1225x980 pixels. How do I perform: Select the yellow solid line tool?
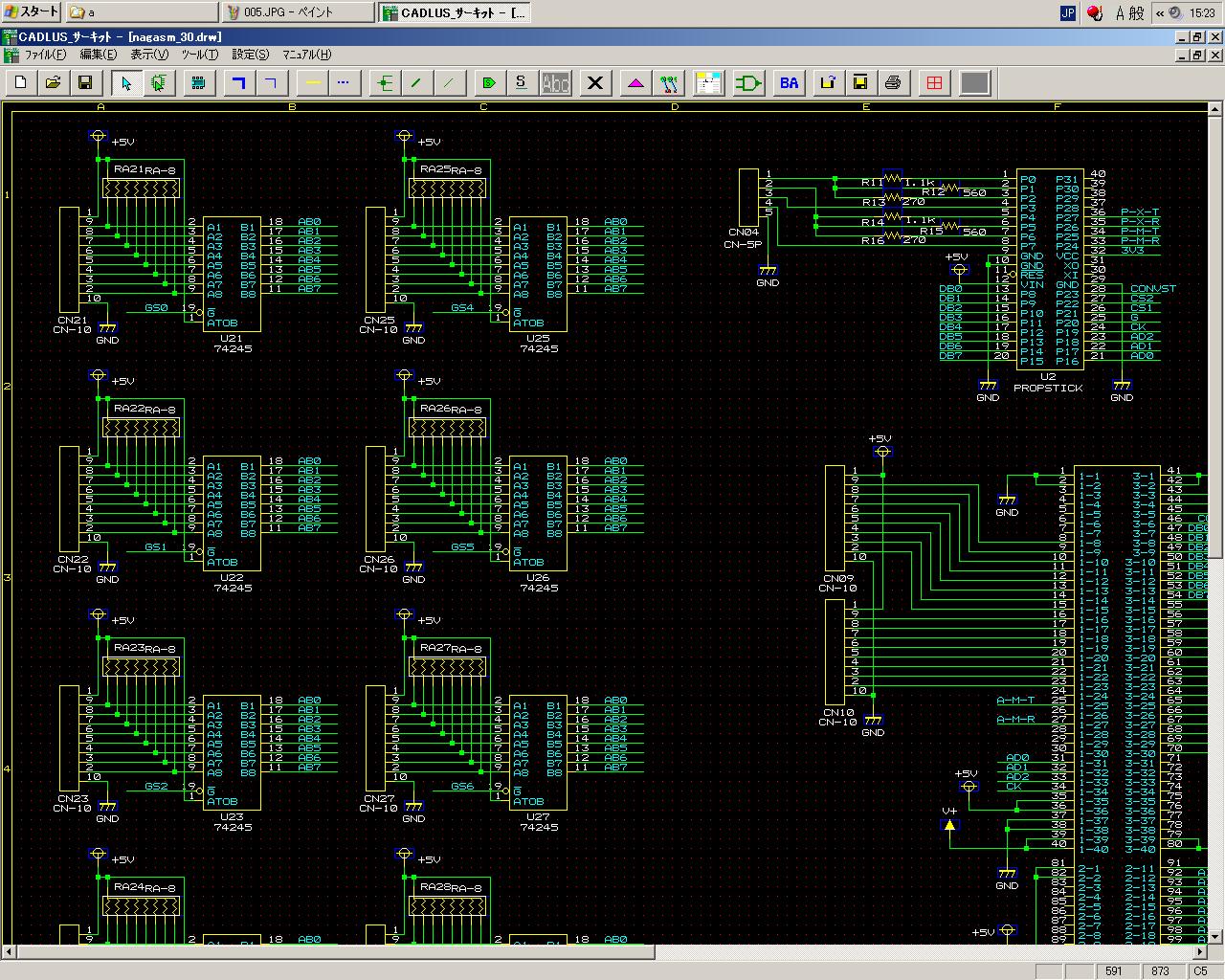[312, 83]
